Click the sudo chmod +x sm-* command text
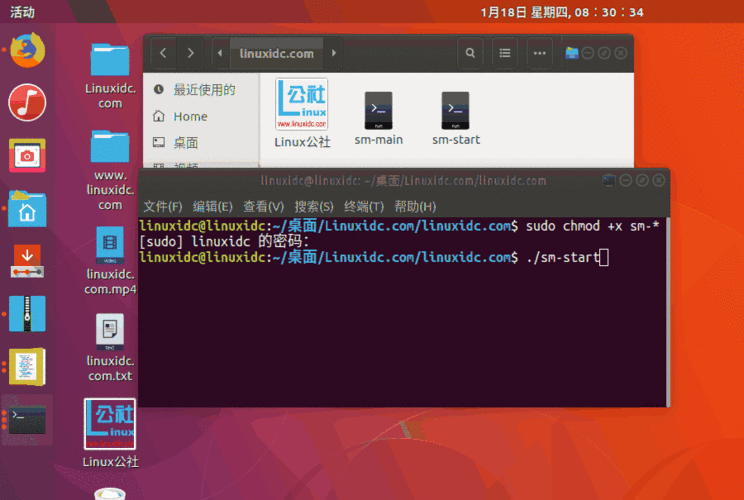Screen dimensions: 744x500 pos(592,226)
